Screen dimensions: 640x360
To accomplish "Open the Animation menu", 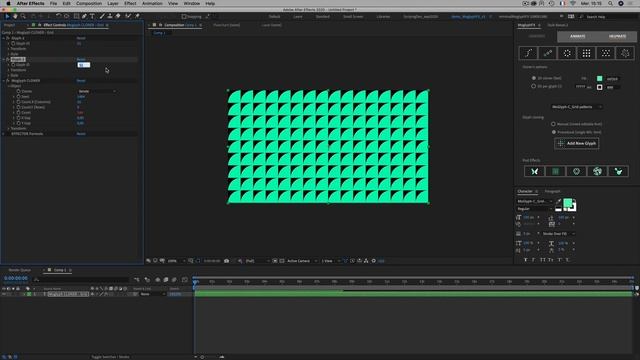I will click(x=152, y=3).
